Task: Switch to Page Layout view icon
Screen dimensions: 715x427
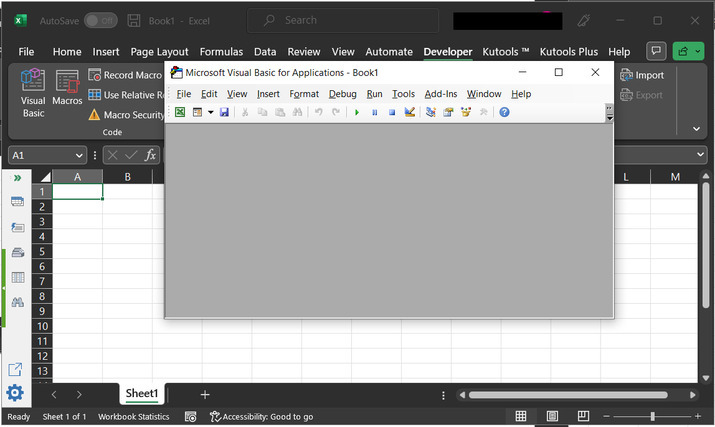Action: (552, 416)
